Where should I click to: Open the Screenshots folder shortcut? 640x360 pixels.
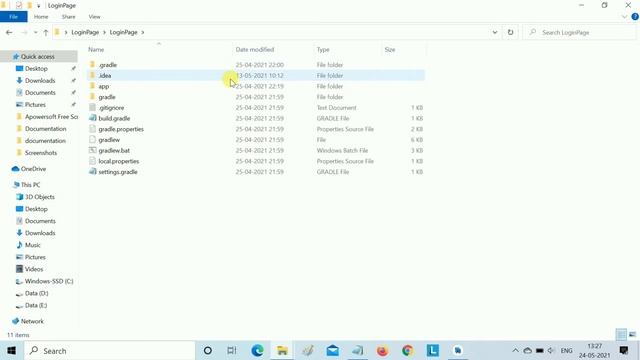click(x=41, y=153)
